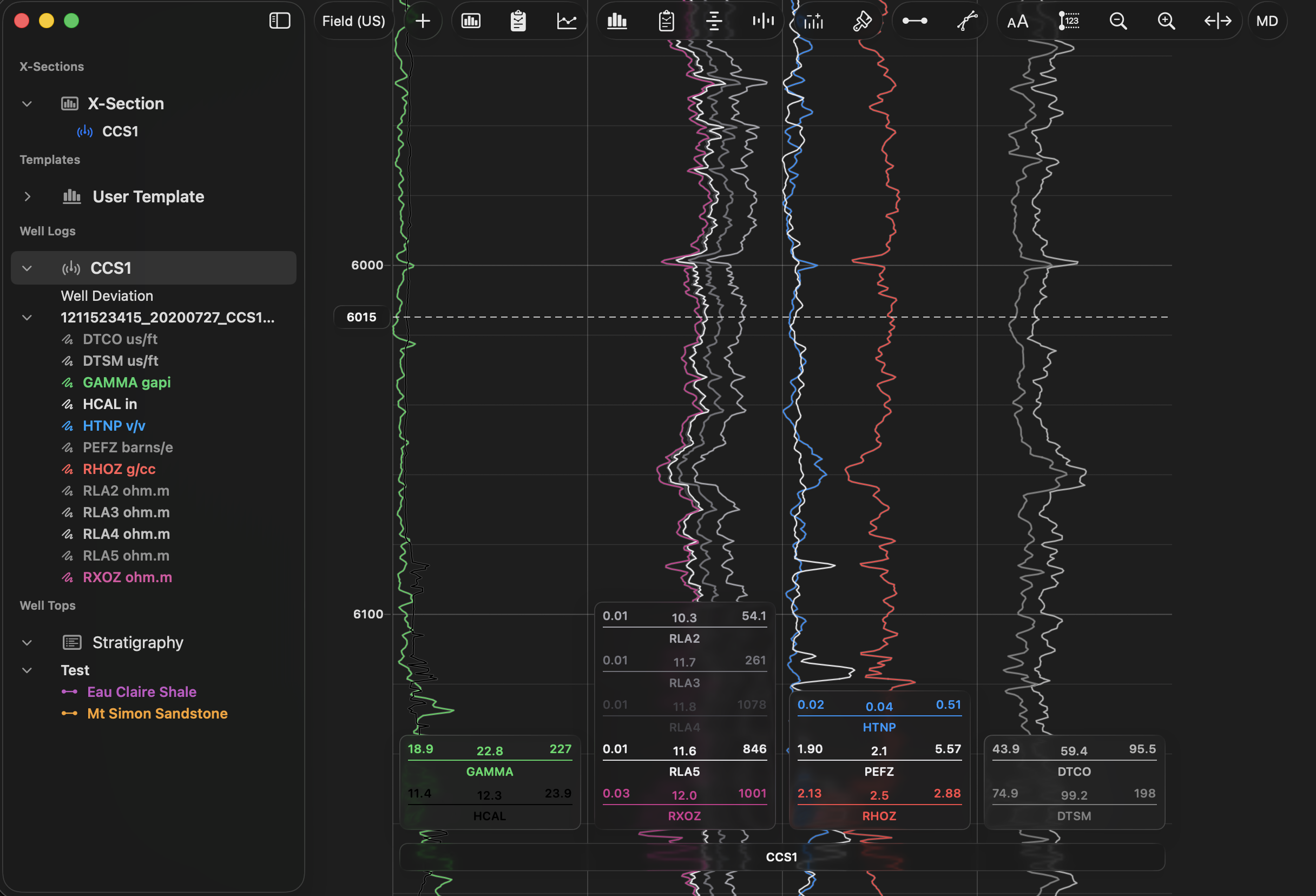The image size is (1316, 896).
Task: Click the Mt Simon Sandstone well top
Action: tap(156, 713)
